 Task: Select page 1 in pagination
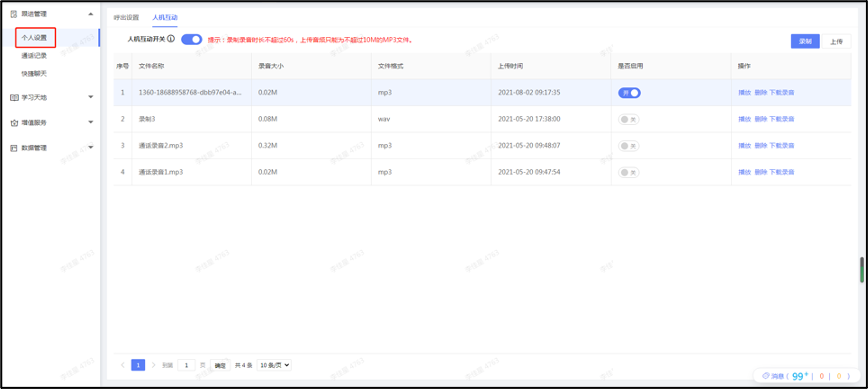click(x=138, y=365)
